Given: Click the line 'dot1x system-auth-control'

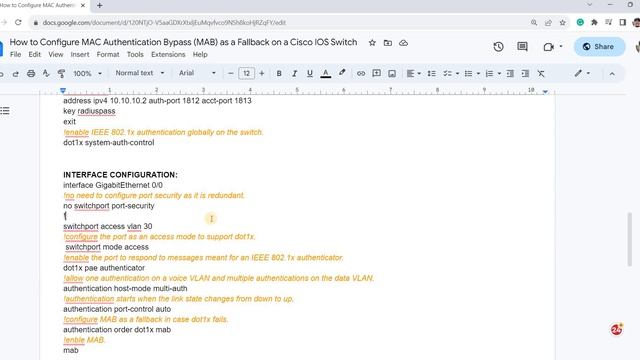Looking at the screenshot, I should (109, 142).
